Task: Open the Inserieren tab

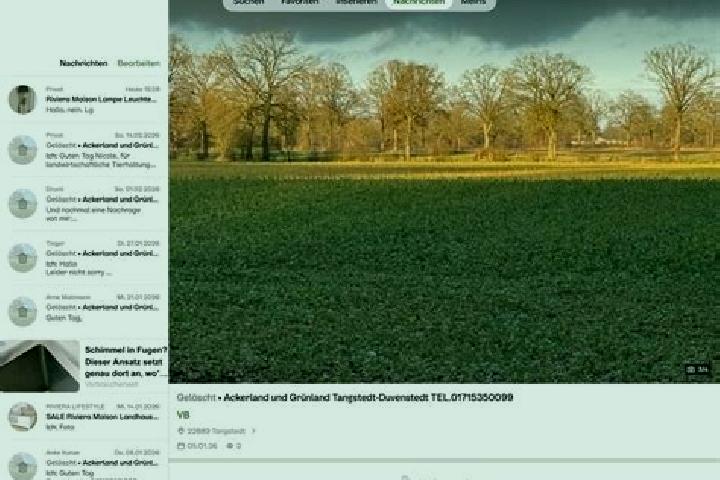Action: 356,2
